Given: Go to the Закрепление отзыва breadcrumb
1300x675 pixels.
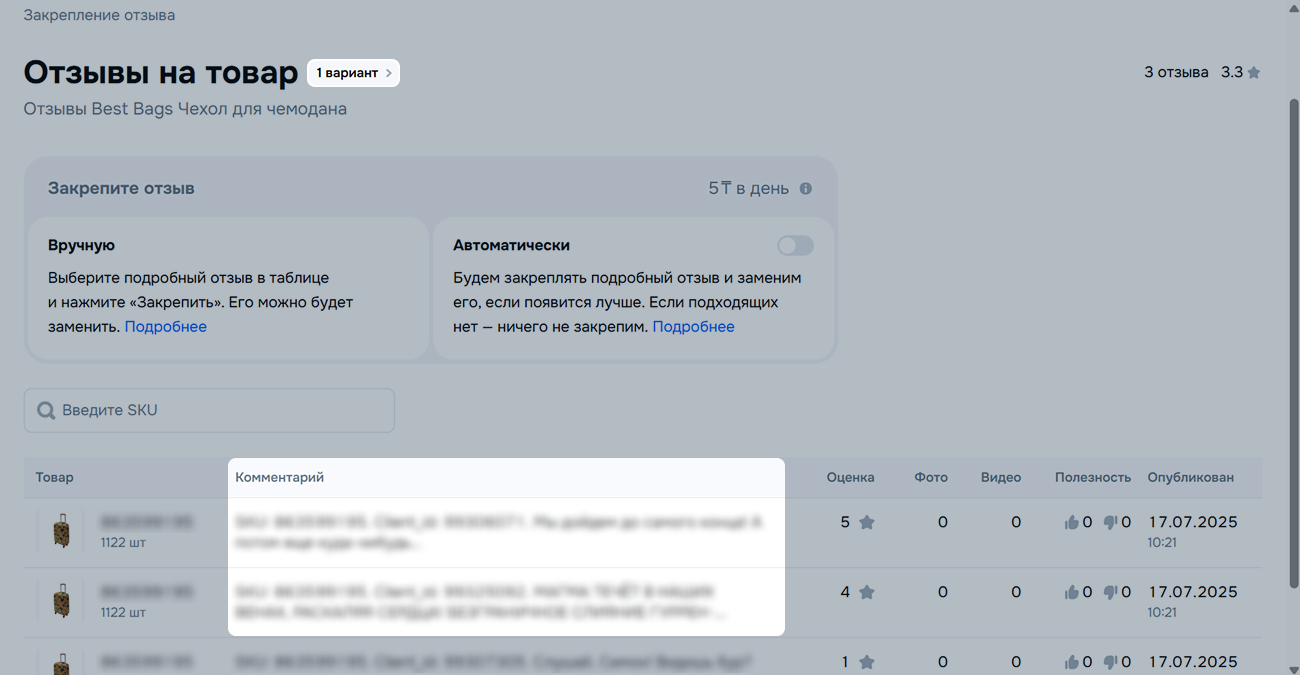Looking at the screenshot, I should coord(99,15).
